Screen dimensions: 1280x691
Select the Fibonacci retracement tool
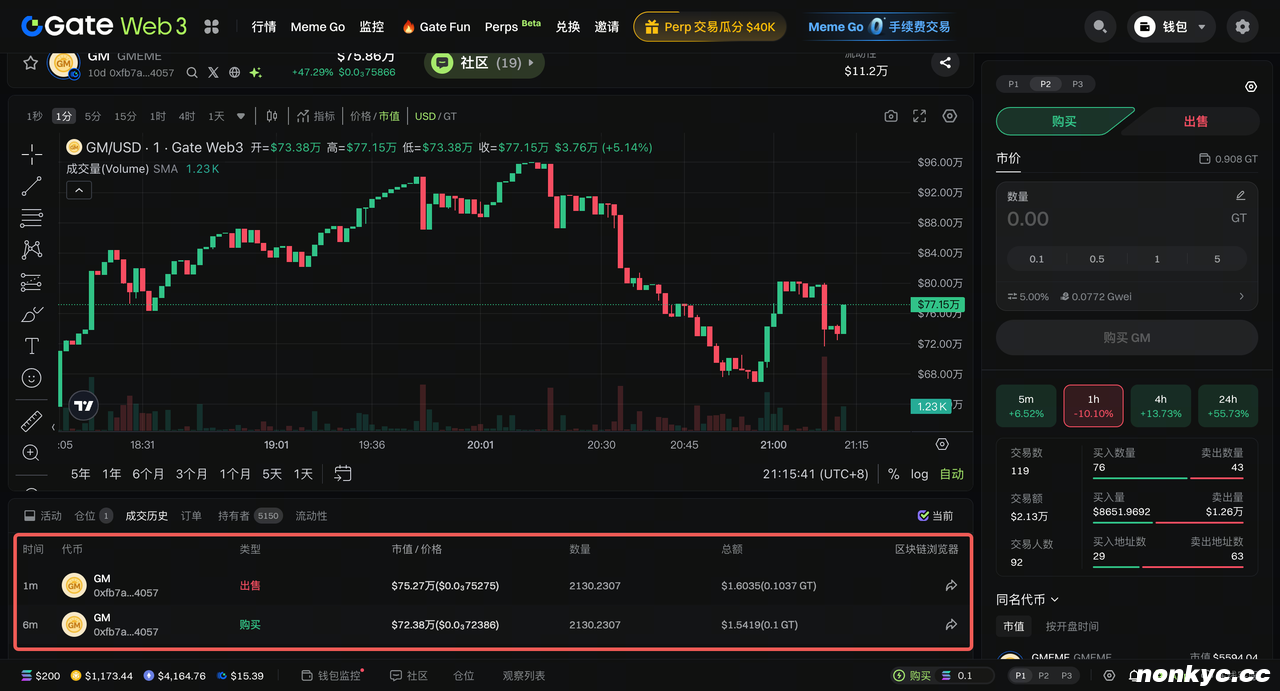point(32,218)
